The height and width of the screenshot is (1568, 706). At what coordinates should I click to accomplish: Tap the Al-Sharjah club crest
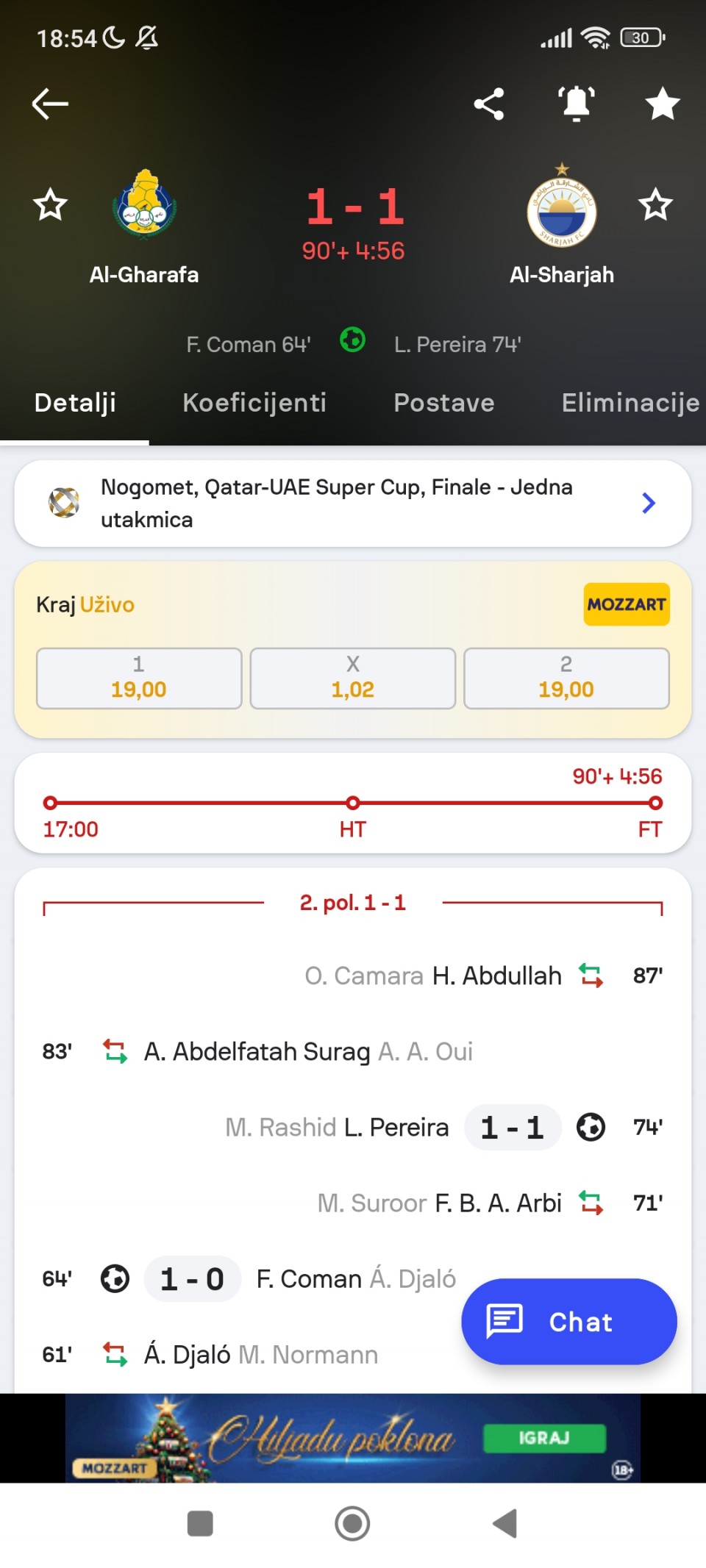[x=562, y=210]
